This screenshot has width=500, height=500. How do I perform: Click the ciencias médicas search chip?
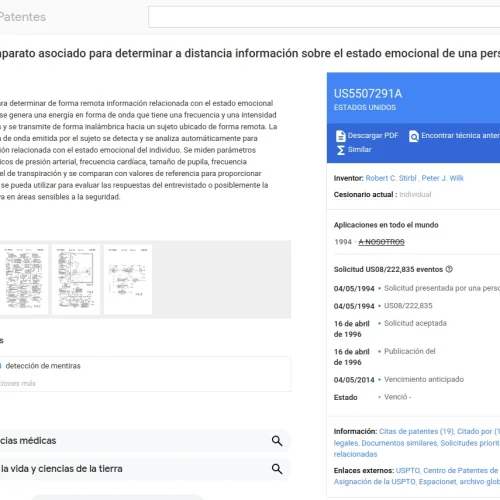pyautogui.click(x=145, y=441)
